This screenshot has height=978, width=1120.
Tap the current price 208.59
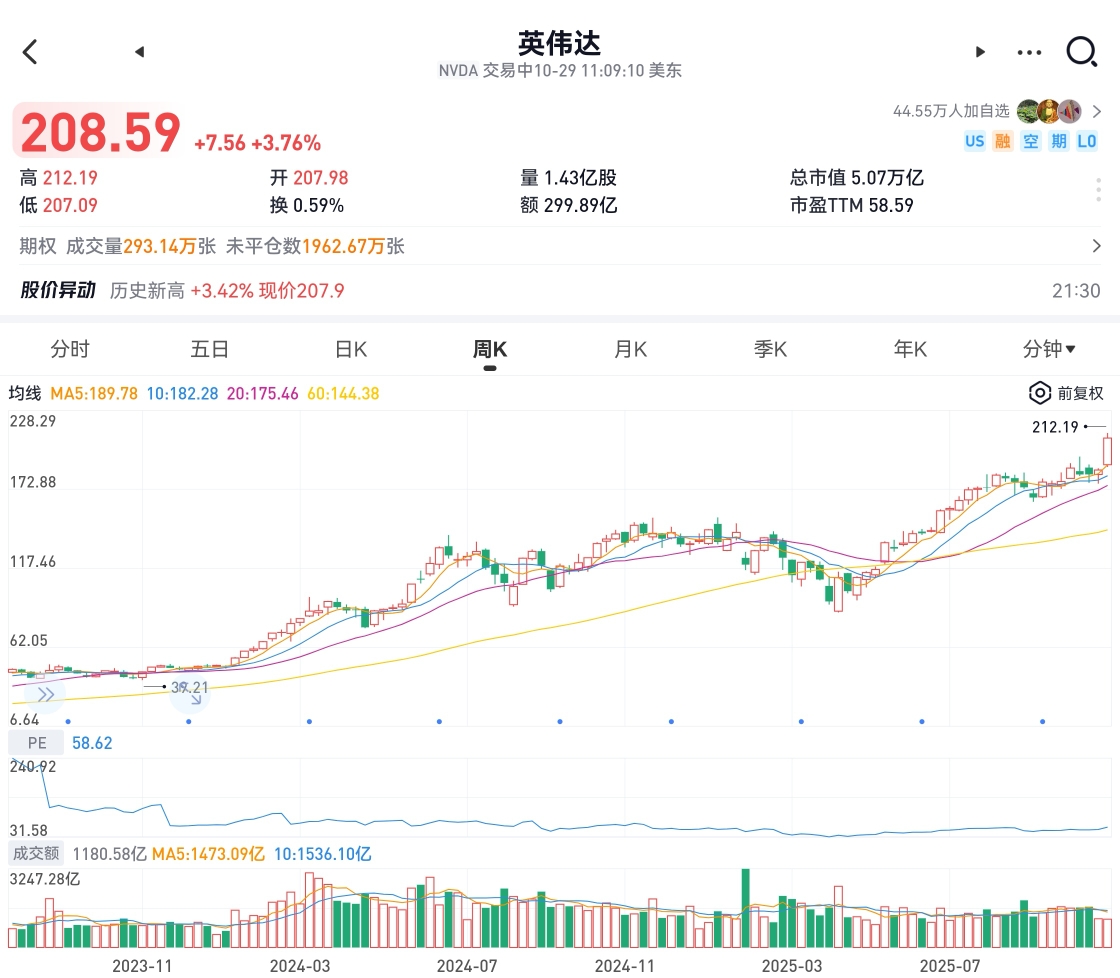pyautogui.click(x=100, y=134)
